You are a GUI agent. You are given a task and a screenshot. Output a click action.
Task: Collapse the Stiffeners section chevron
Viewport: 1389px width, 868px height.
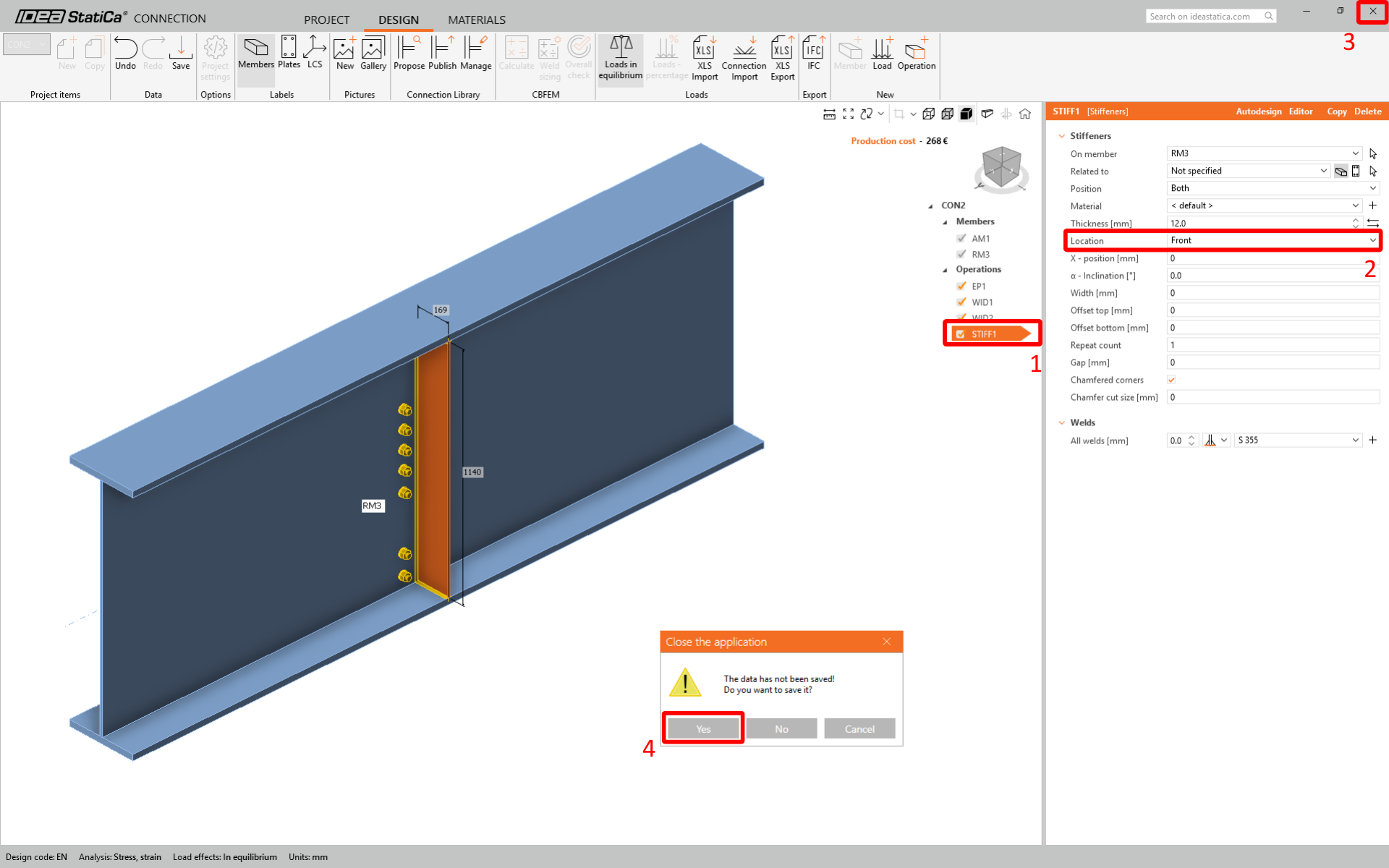coord(1061,136)
